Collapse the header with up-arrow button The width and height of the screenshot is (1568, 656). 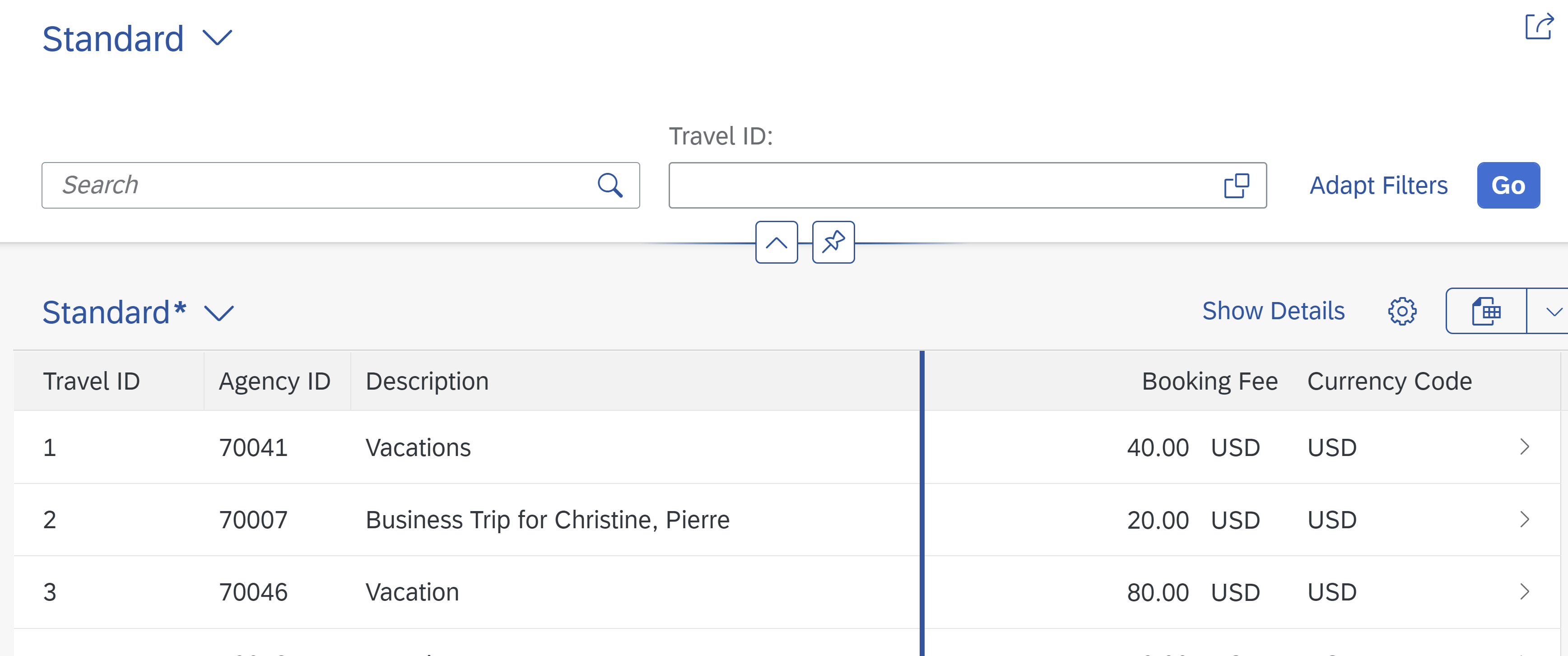click(776, 242)
